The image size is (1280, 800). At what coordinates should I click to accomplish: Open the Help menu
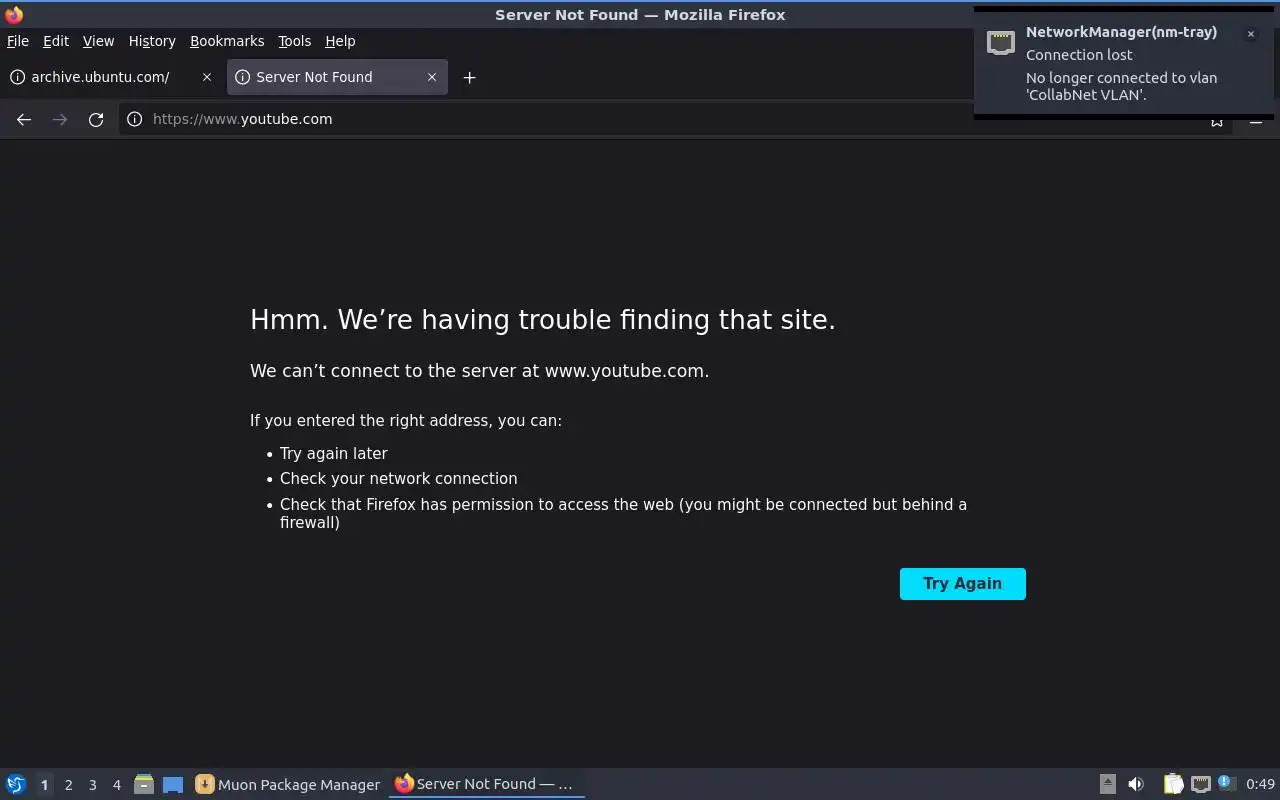(x=340, y=41)
